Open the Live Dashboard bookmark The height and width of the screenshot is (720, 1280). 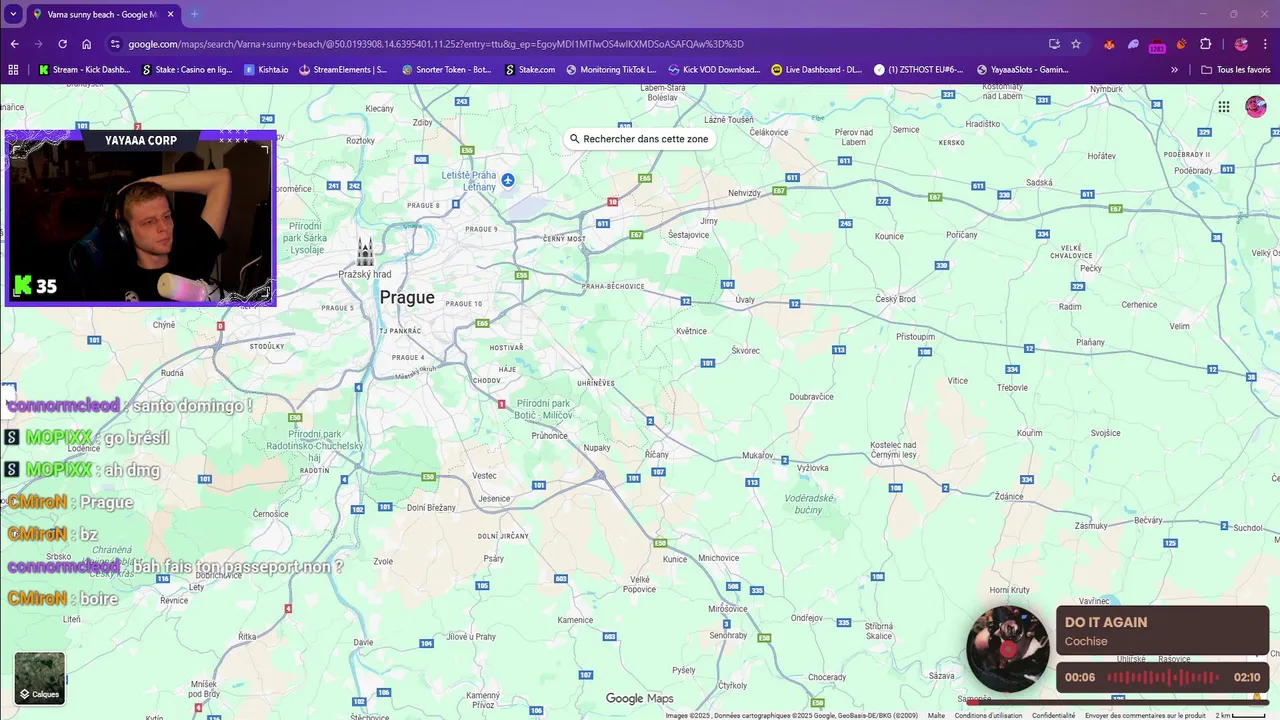817,70
